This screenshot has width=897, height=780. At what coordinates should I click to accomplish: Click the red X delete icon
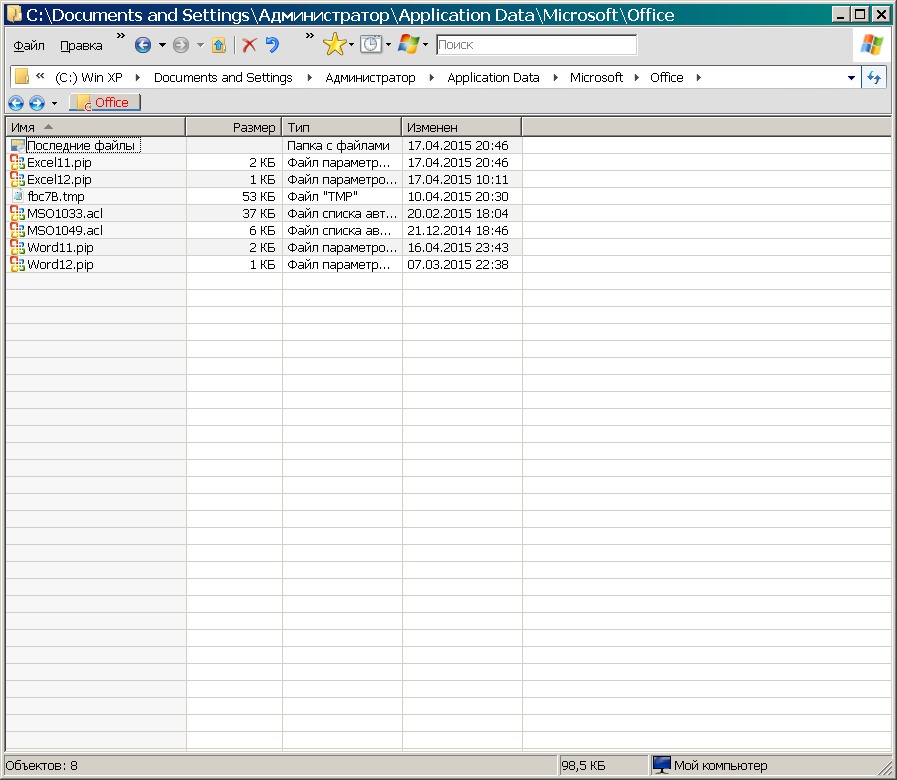click(250, 45)
